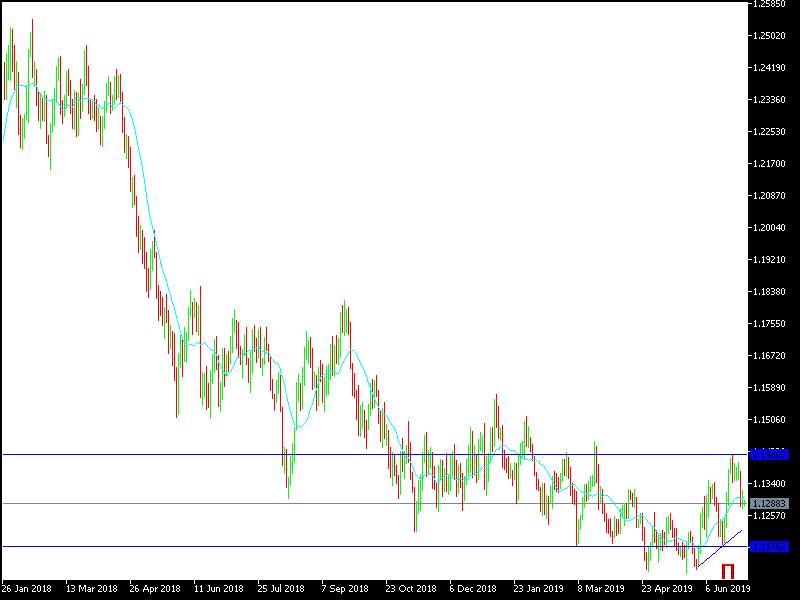Click the 1.19210 price scale value

coord(769,260)
